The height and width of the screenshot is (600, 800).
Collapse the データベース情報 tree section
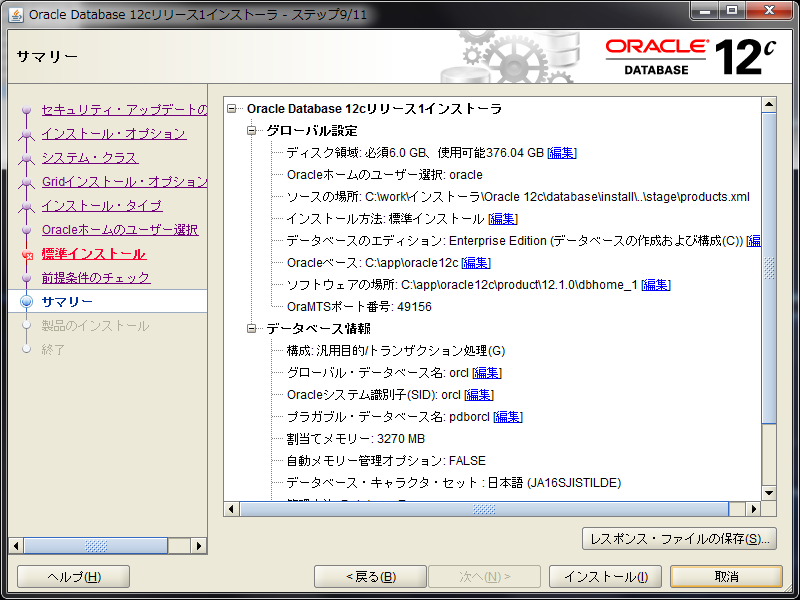pyautogui.click(x=252, y=328)
